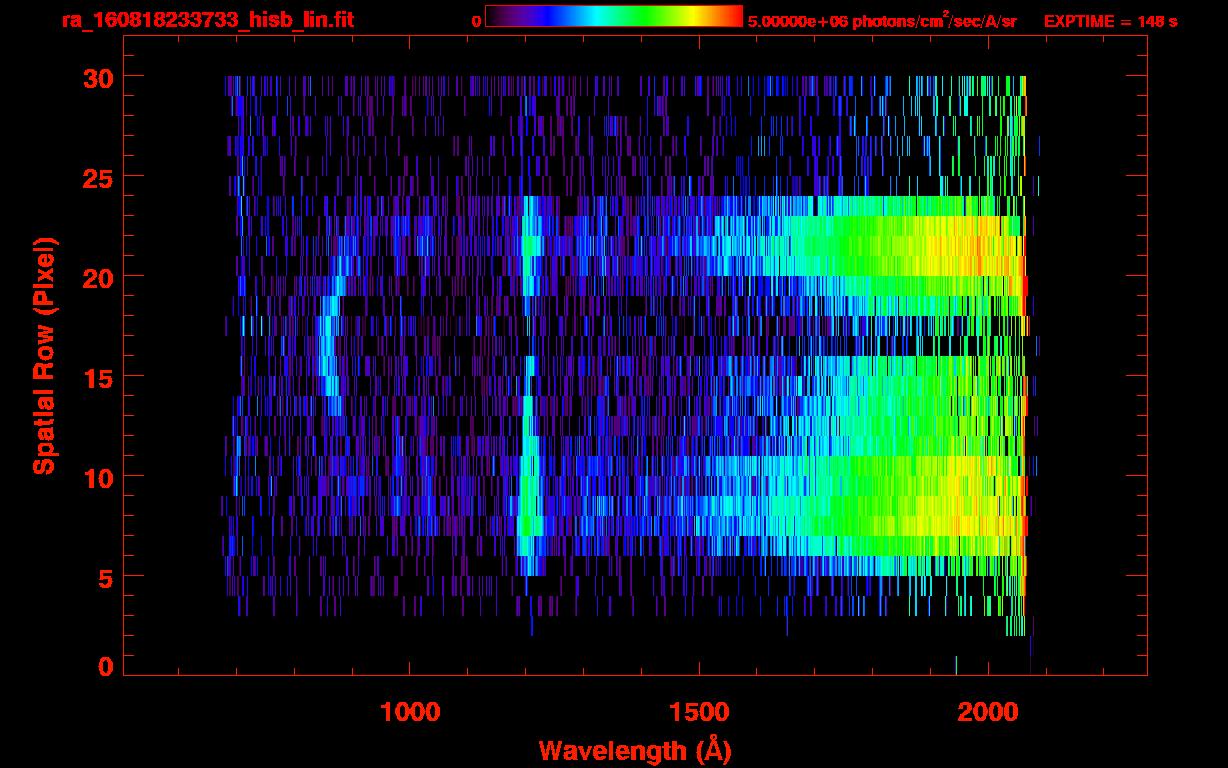Viewport: 1228px width, 768px height.
Task: Click the 1000 wavelength tick label
Action: click(410, 711)
